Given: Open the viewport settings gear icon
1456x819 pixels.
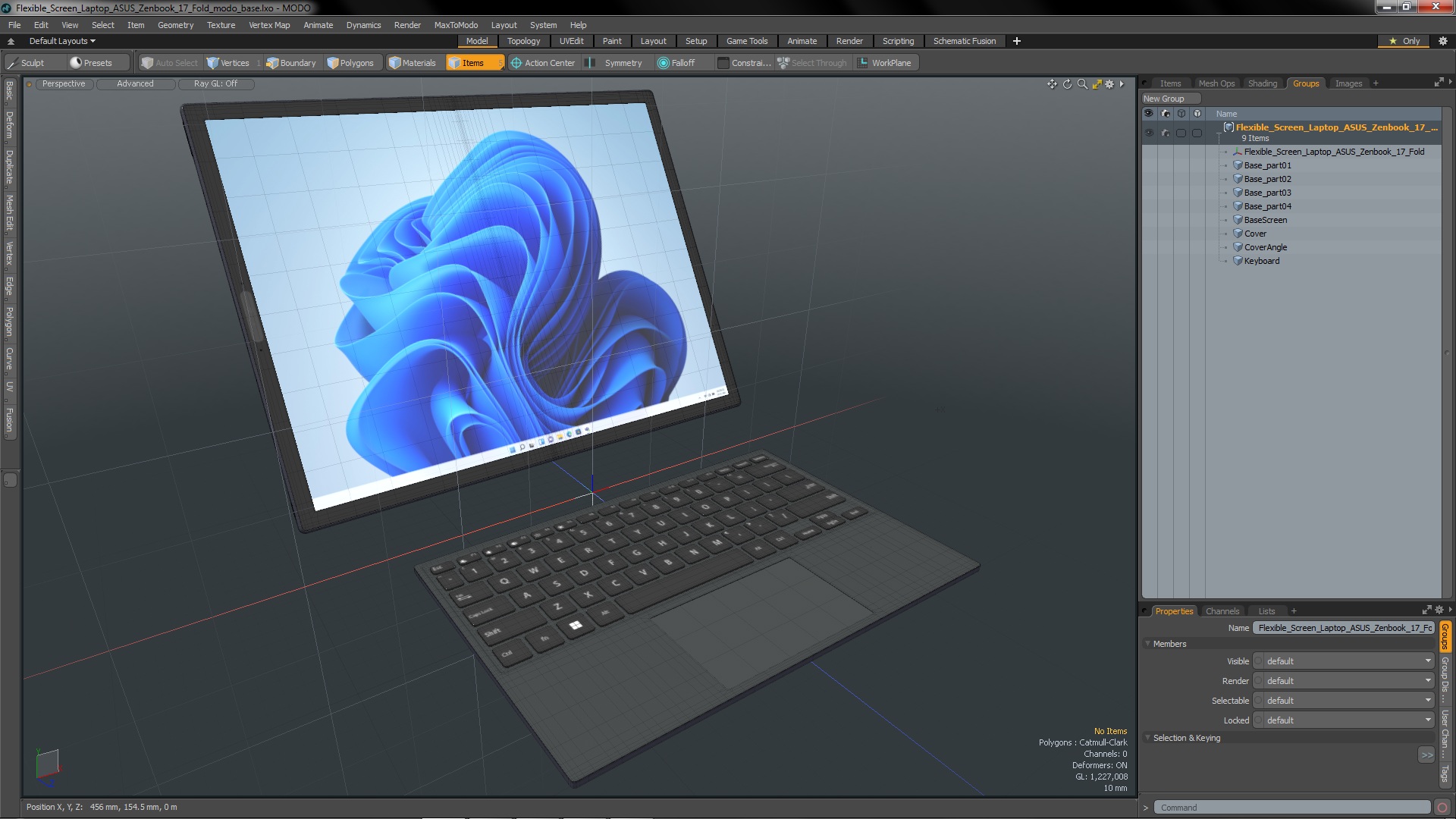Looking at the screenshot, I should [1109, 84].
